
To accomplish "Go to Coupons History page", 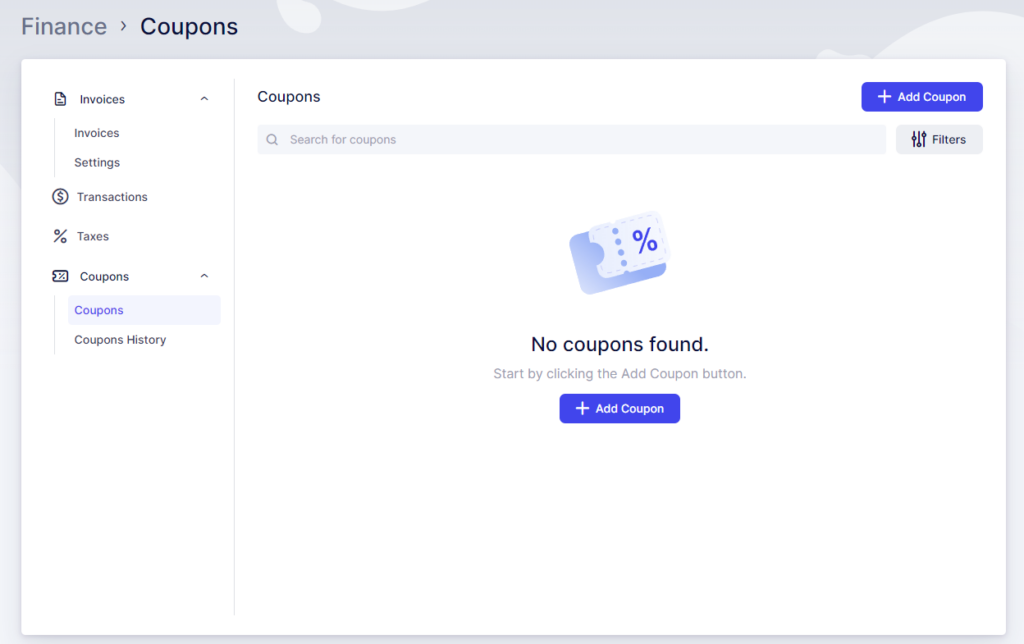I will [x=120, y=340].
